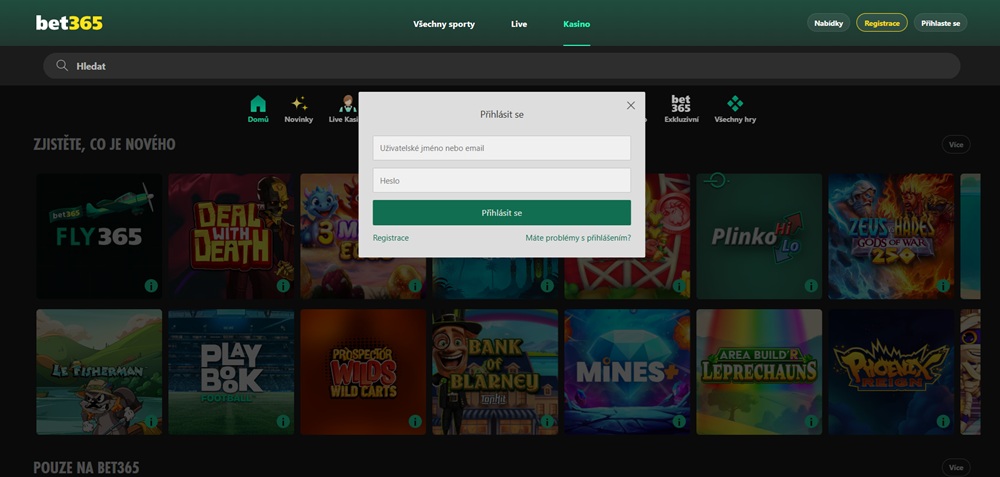Open the Plinko Hi Lo game tile
Image resolution: width=1000 pixels, height=477 pixels.
click(x=759, y=236)
